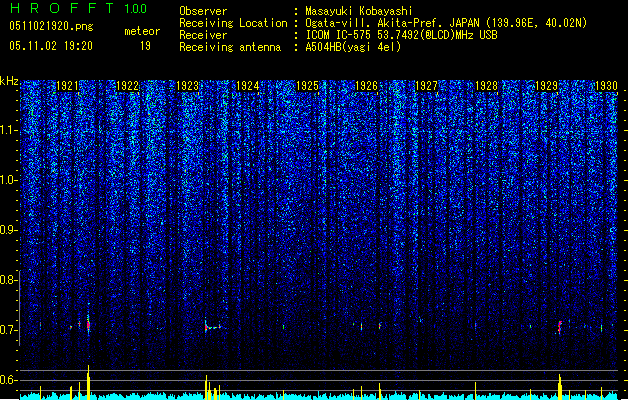Click the meteor count value 19
The height and width of the screenshot is (400, 629).
145,46
